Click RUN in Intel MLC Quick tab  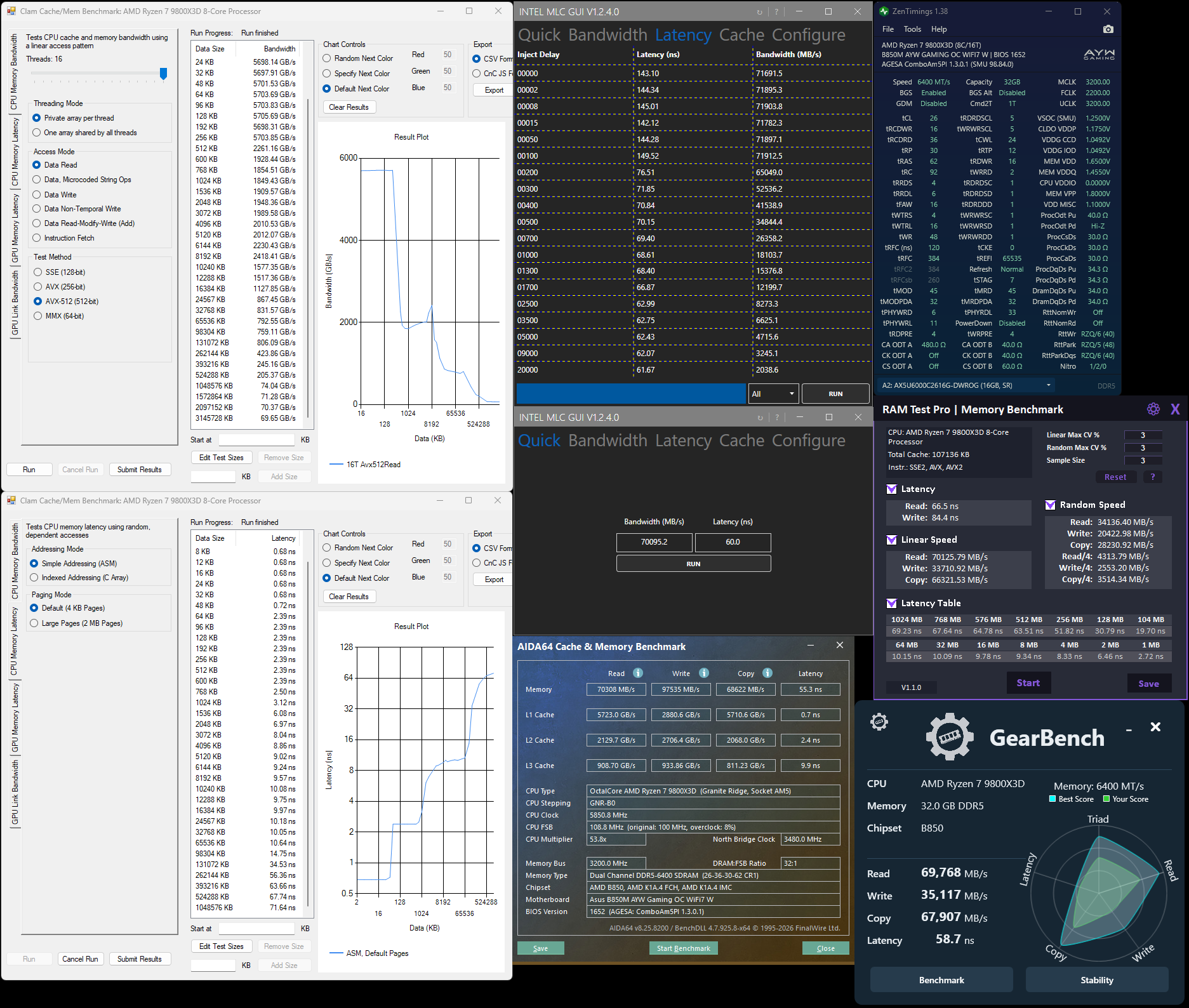693,564
